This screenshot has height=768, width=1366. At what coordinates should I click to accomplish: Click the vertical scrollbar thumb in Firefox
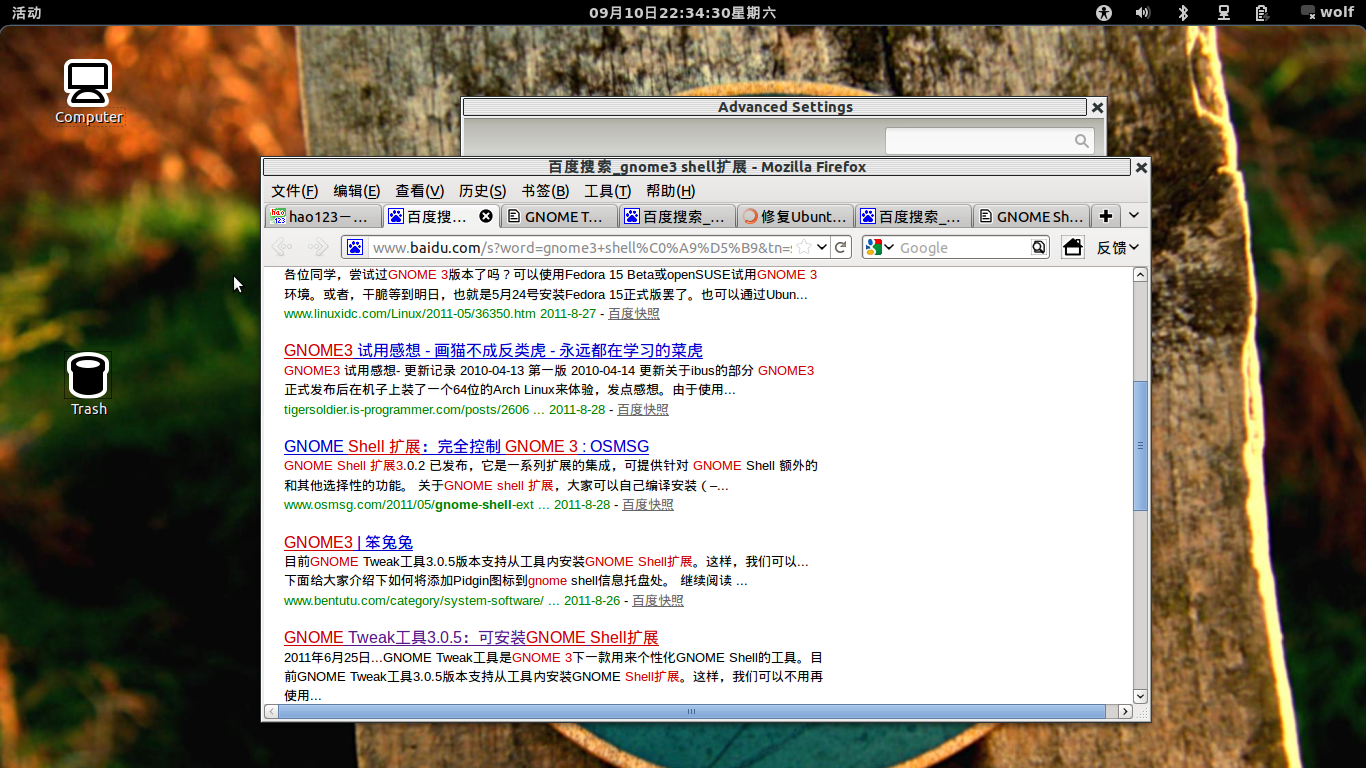[1140, 445]
